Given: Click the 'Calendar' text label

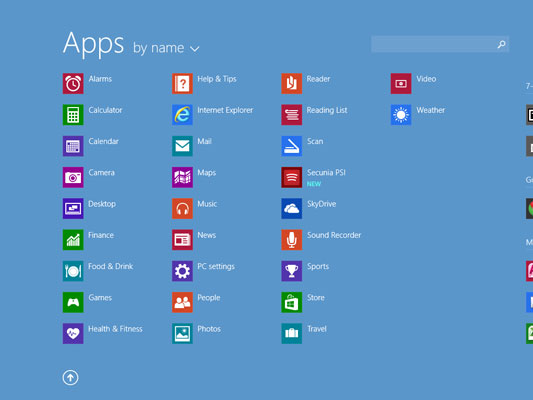Looking at the screenshot, I should pyautogui.click(x=104, y=141).
